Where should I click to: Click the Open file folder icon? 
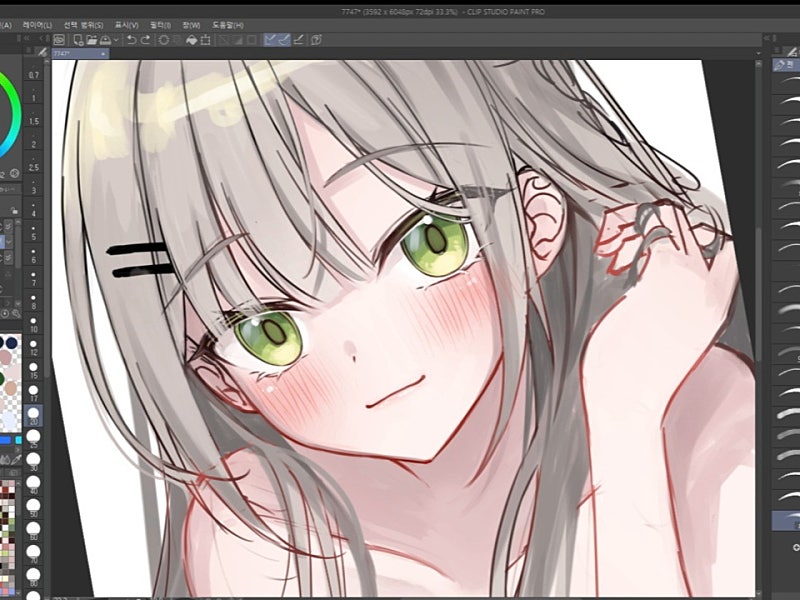point(92,40)
